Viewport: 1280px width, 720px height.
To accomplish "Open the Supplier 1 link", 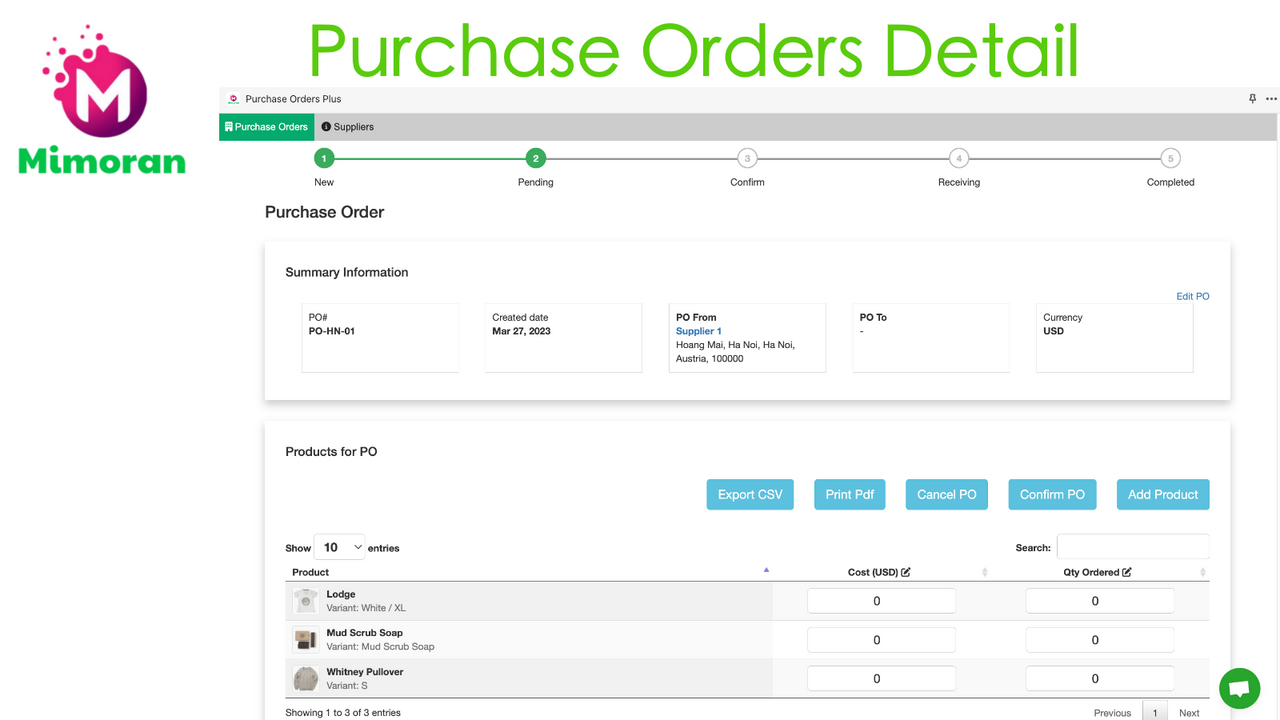I will click(x=698, y=331).
